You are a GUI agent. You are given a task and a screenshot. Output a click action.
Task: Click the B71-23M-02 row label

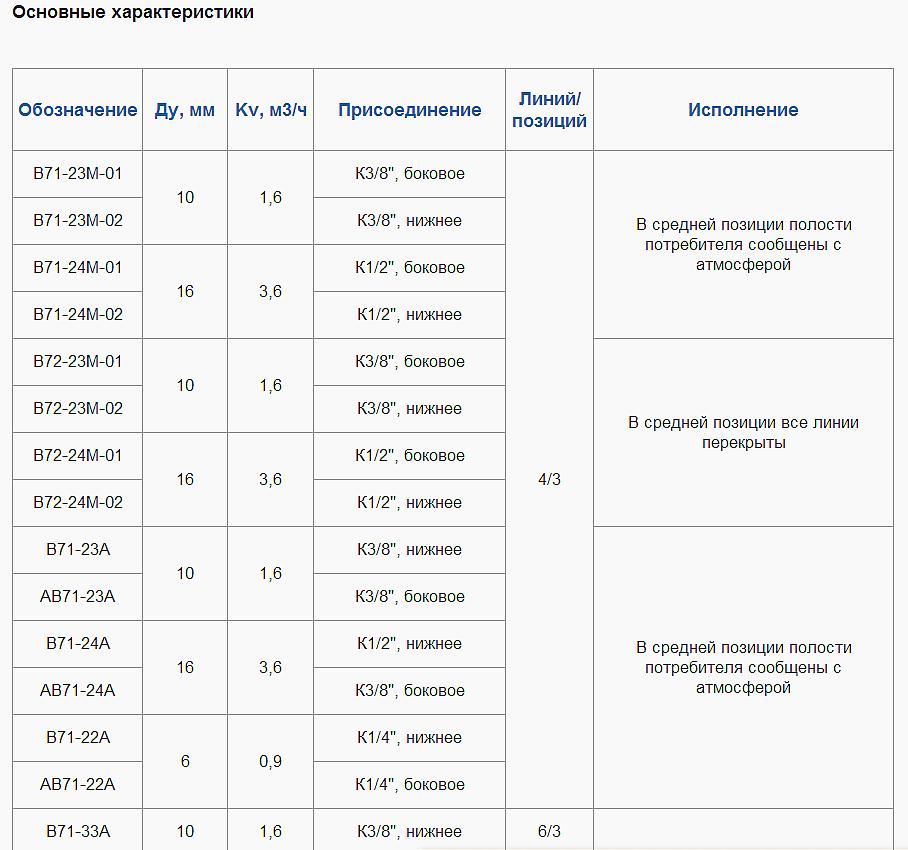(x=75, y=220)
